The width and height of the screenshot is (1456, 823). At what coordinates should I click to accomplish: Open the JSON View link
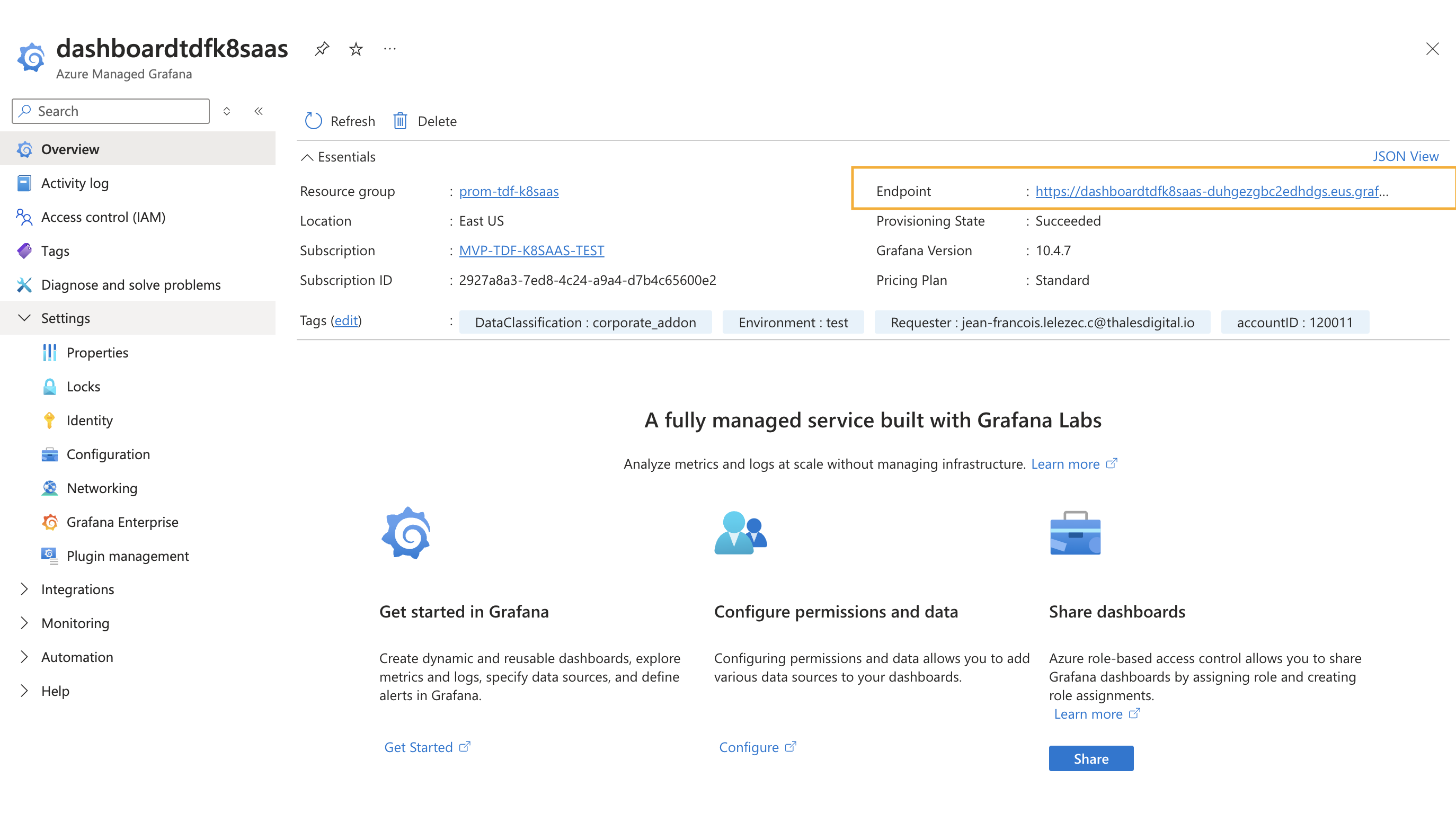pyautogui.click(x=1406, y=156)
